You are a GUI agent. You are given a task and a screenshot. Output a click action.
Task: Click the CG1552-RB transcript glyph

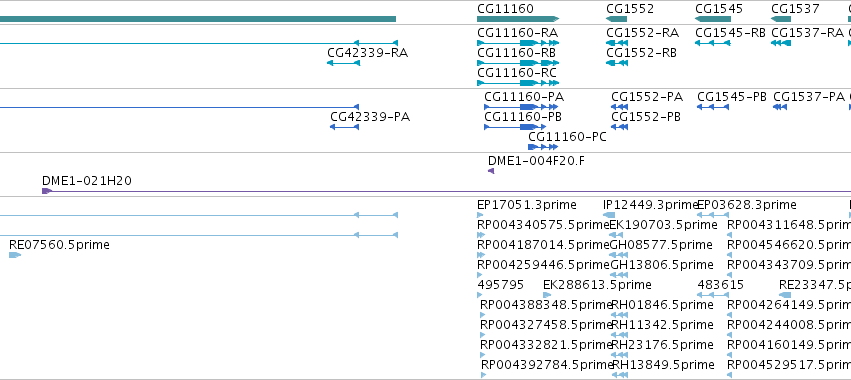617,63
